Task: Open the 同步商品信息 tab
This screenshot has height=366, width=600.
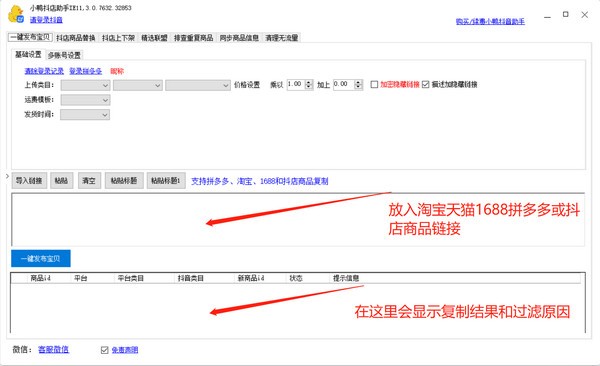Action: pos(239,38)
